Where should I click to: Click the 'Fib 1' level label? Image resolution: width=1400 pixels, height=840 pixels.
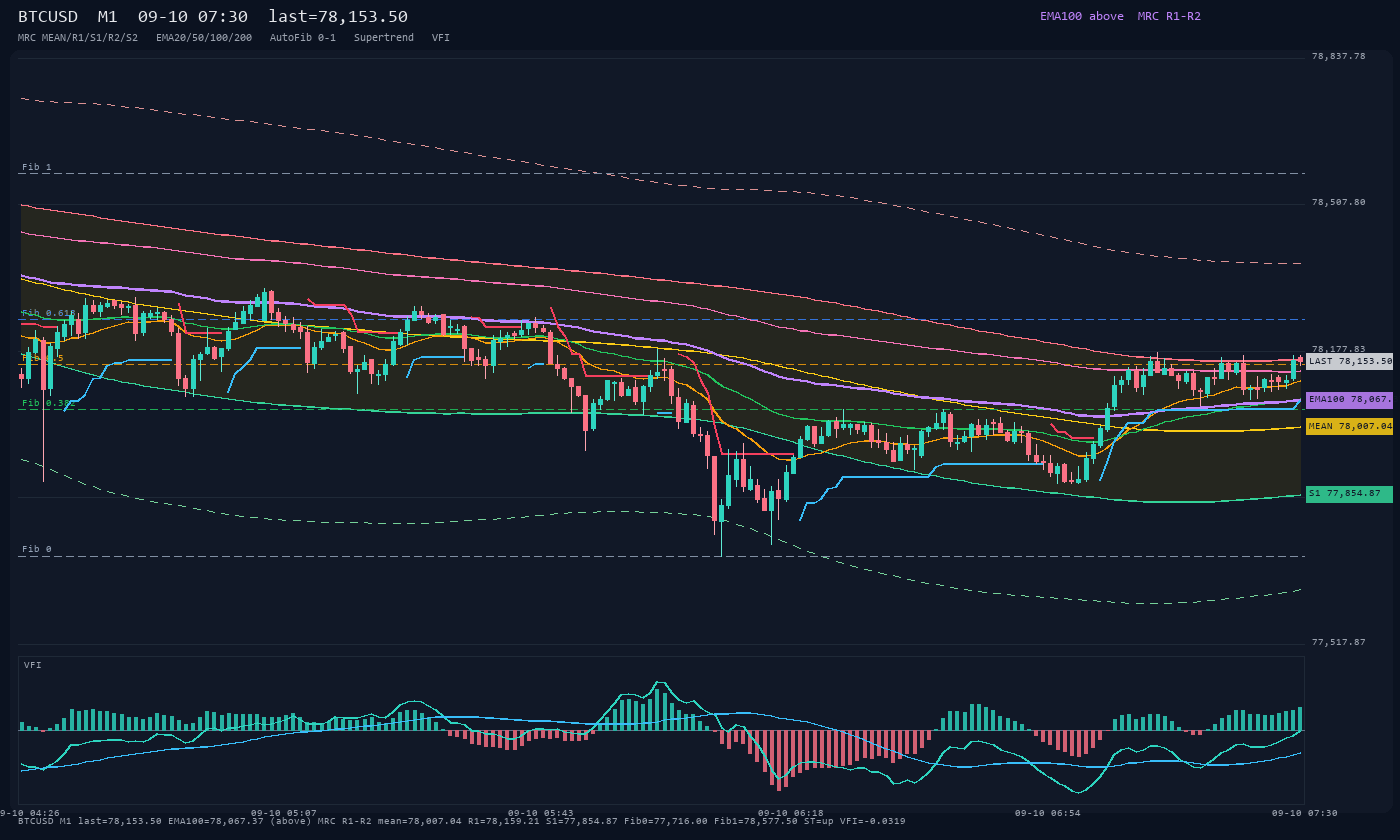(x=37, y=167)
